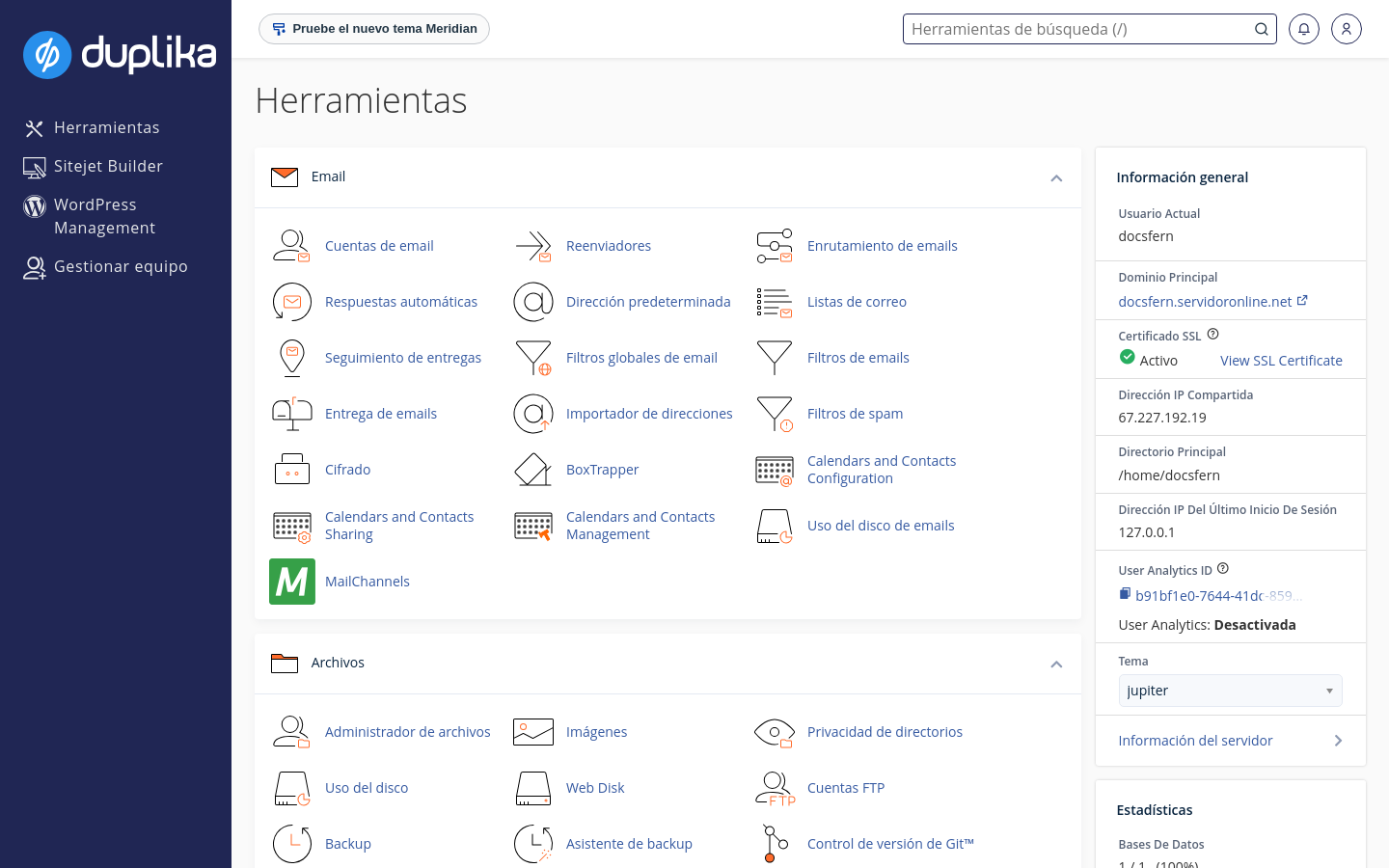Click the Herramientas de búsqueda search field

pyautogui.click(x=1090, y=29)
